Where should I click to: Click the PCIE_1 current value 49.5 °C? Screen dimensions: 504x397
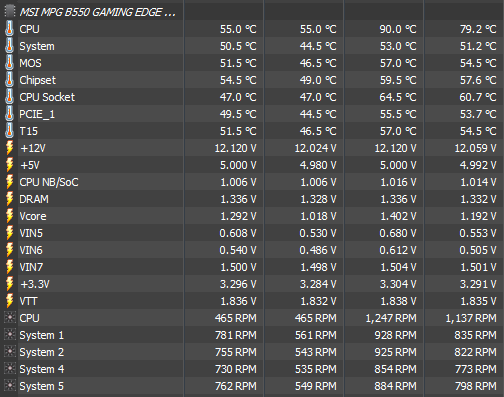238,114
